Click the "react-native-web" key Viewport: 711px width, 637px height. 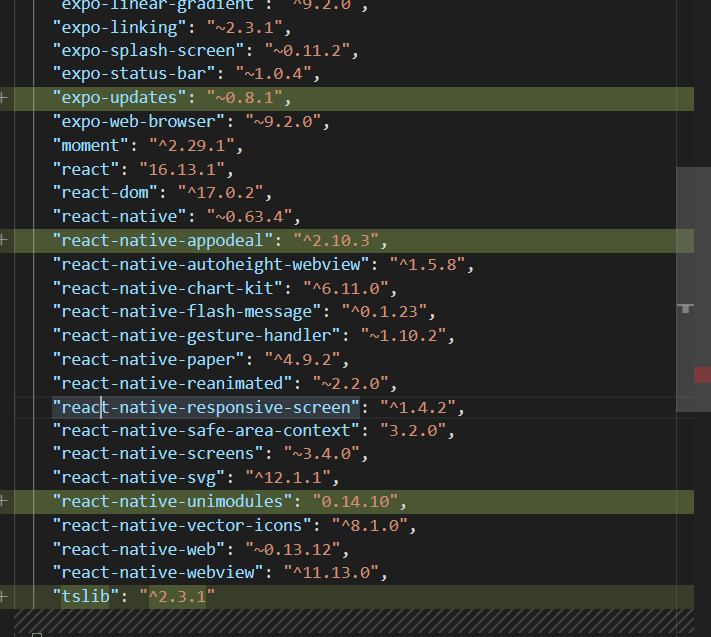tap(139, 549)
